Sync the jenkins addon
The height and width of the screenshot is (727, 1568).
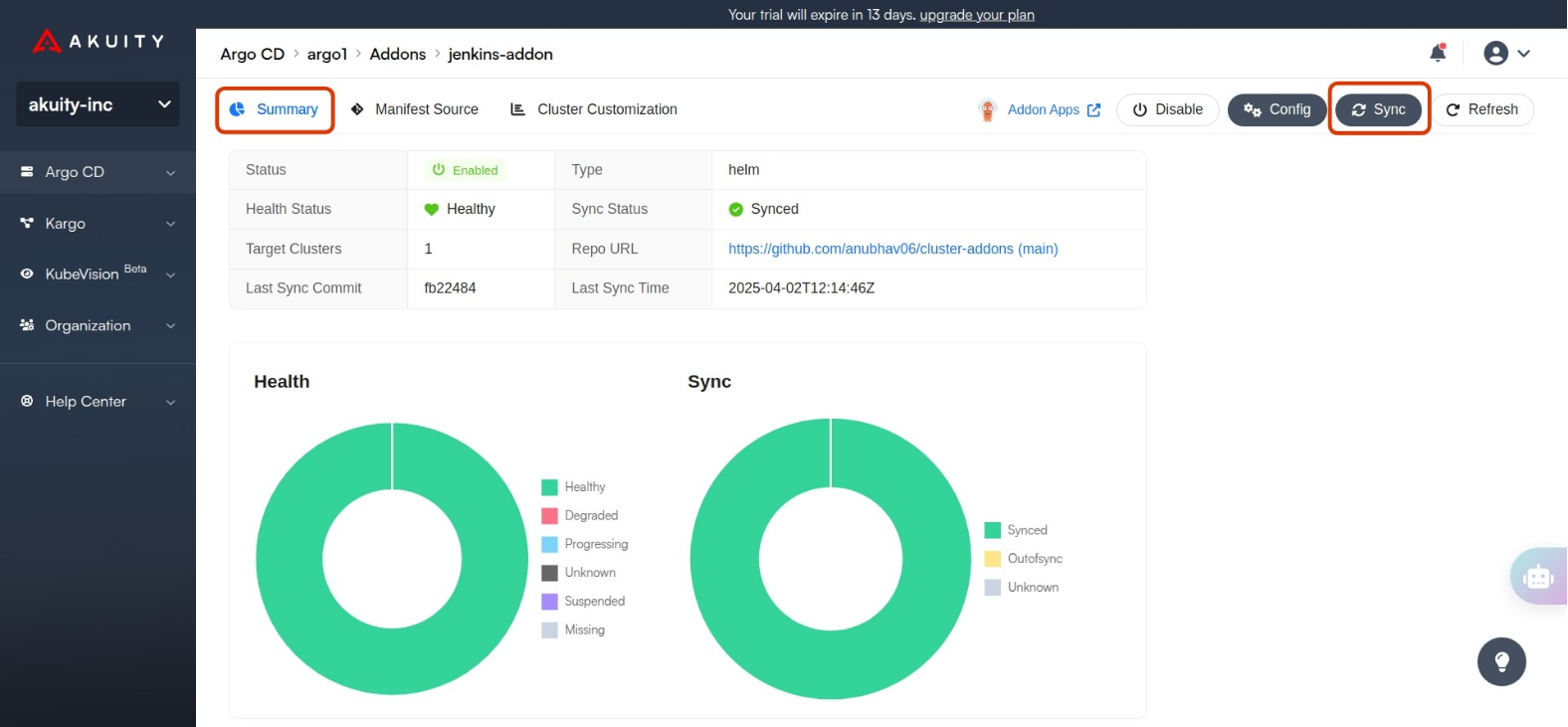[1379, 109]
